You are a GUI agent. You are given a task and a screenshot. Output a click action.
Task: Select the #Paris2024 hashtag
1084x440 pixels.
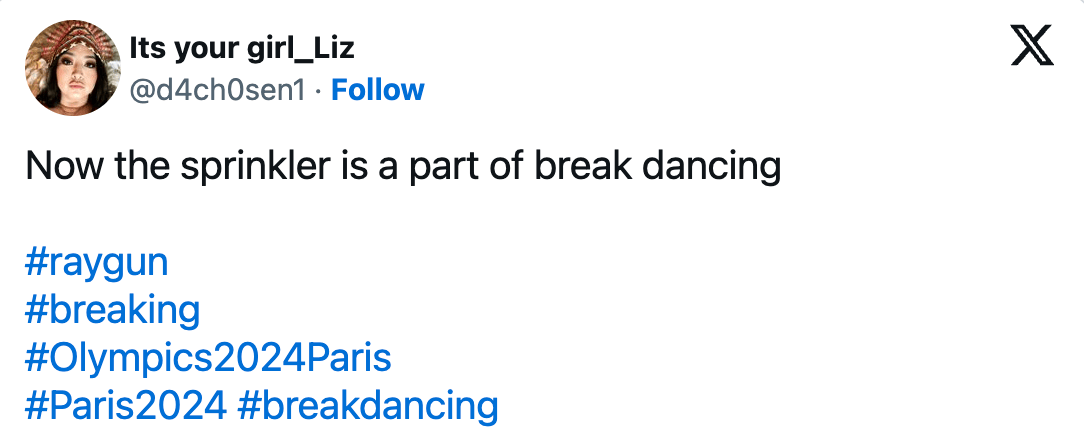click(126, 405)
